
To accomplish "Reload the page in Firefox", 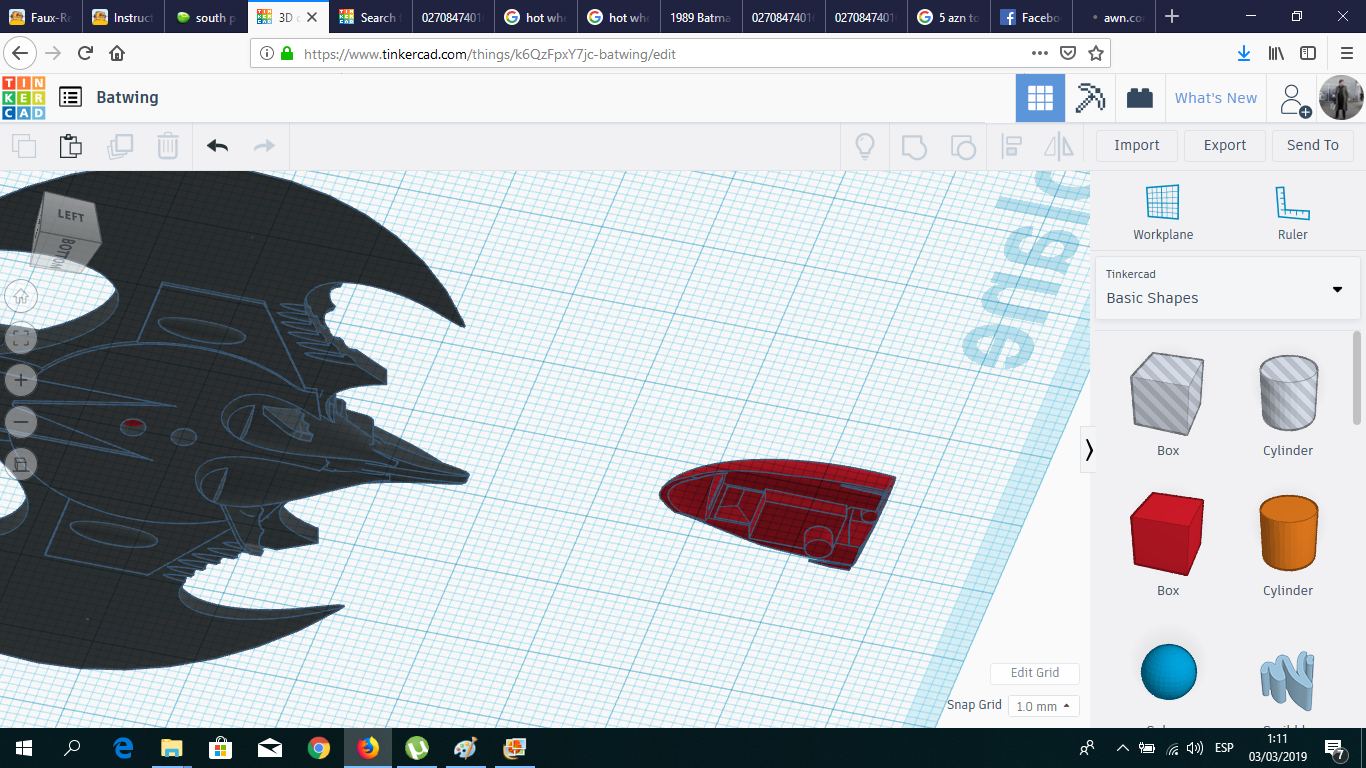I will click(x=85, y=53).
